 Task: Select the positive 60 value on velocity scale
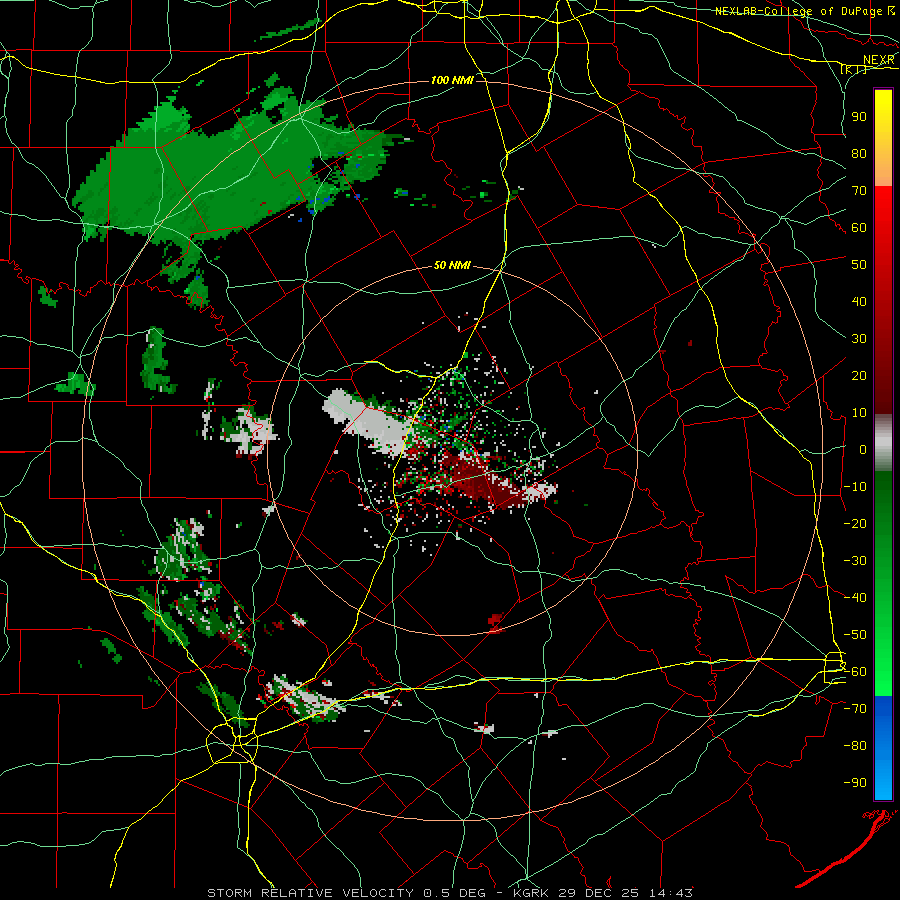[x=859, y=228]
